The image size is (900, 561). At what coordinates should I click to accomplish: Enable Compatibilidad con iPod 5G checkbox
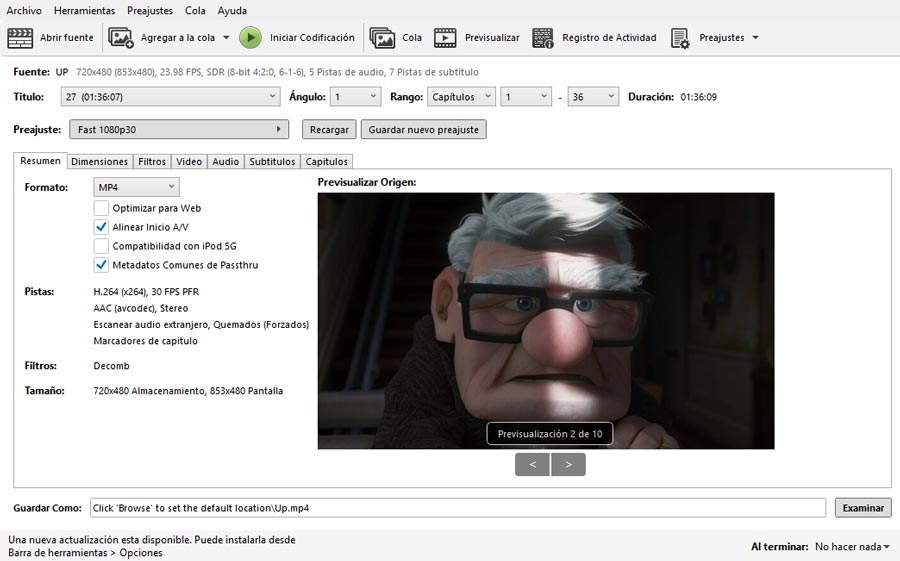click(101, 246)
